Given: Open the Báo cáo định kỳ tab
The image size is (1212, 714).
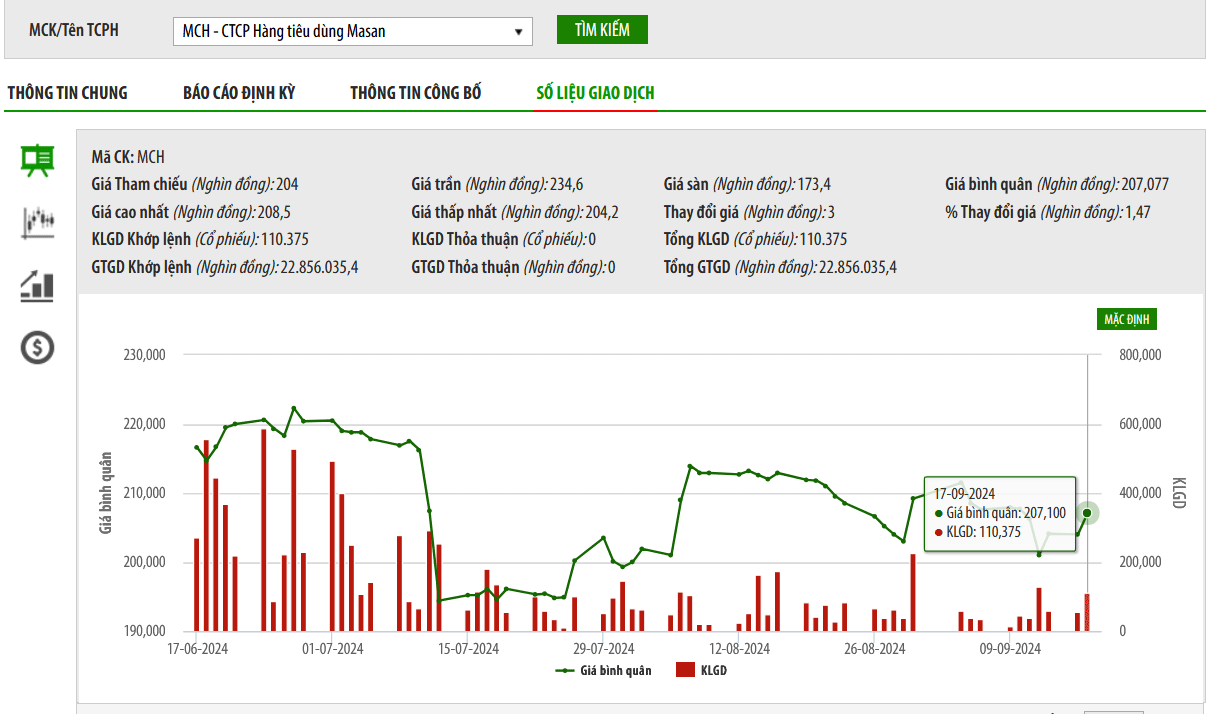Looking at the screenshot, I should tap(239, 93).
